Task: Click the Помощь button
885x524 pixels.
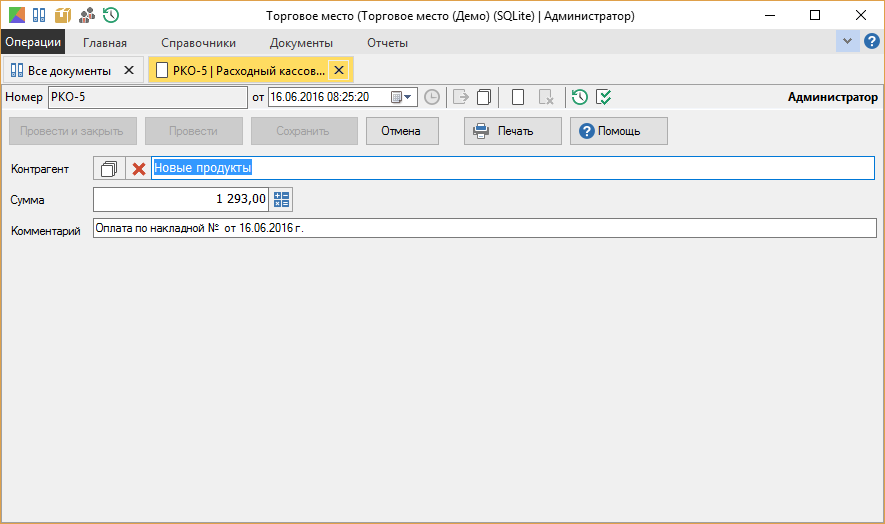Action: (x=619, y=131)
